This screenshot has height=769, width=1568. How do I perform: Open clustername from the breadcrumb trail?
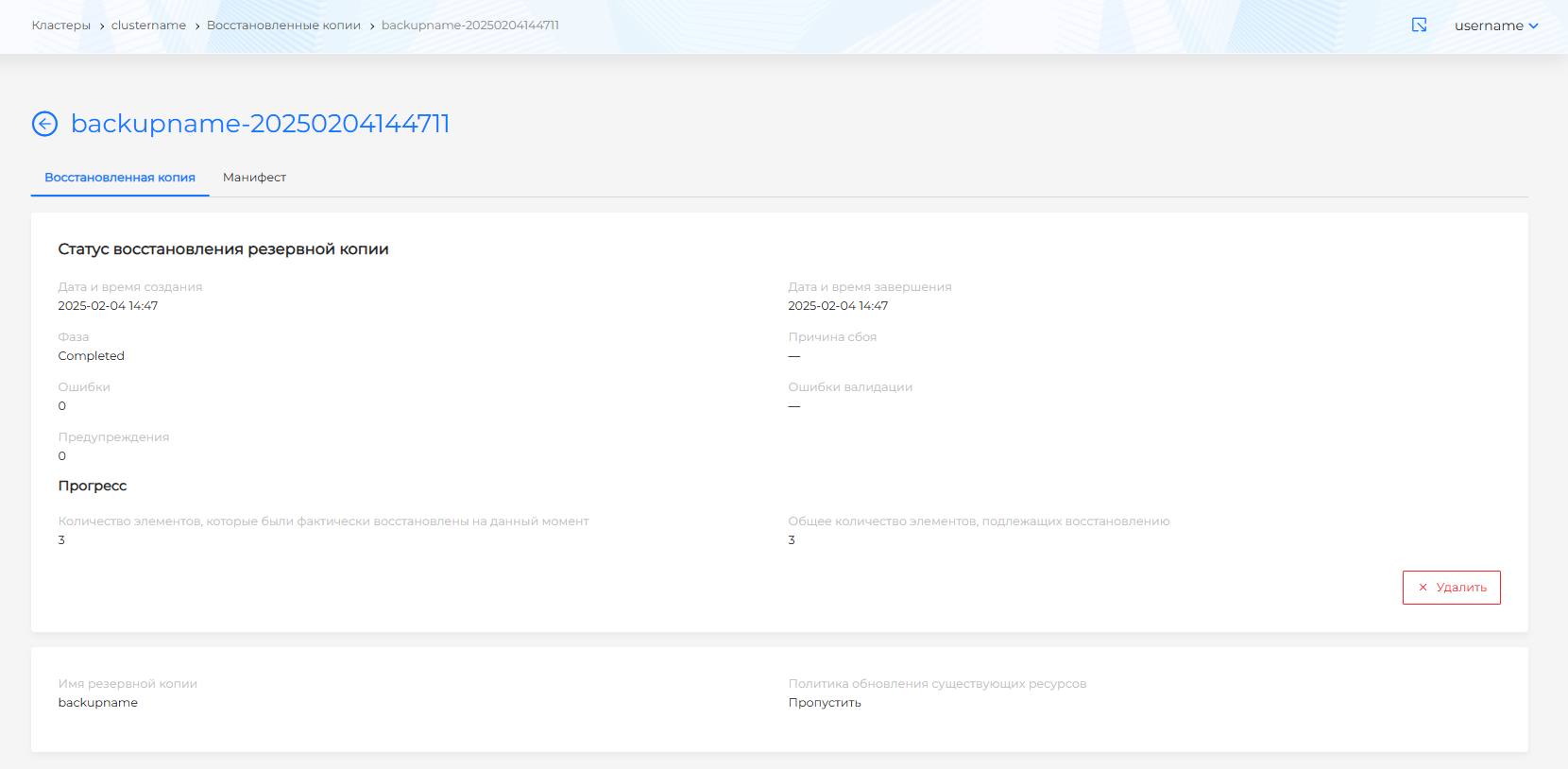pyautogui.click(x=148, y=26)
